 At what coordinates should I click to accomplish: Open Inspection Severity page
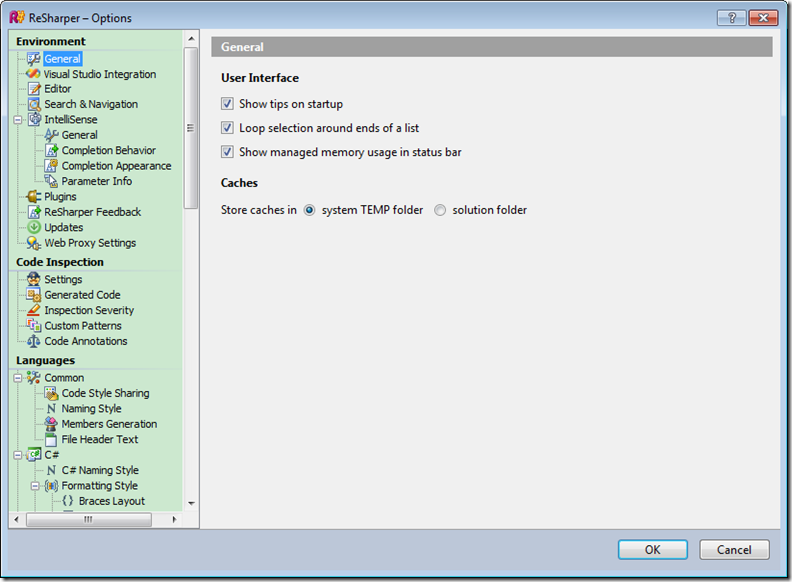coord(89,310)
